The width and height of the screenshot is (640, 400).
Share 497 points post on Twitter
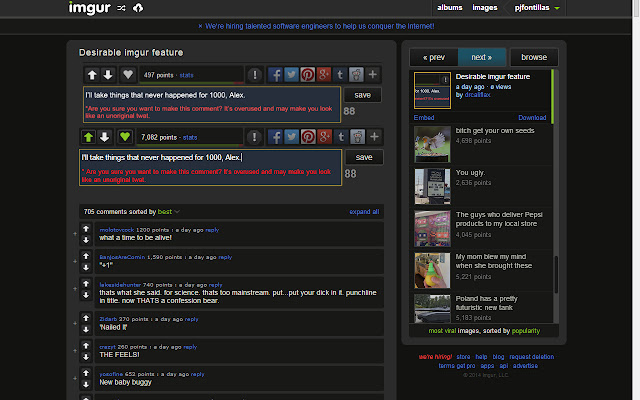pos(291,75)
